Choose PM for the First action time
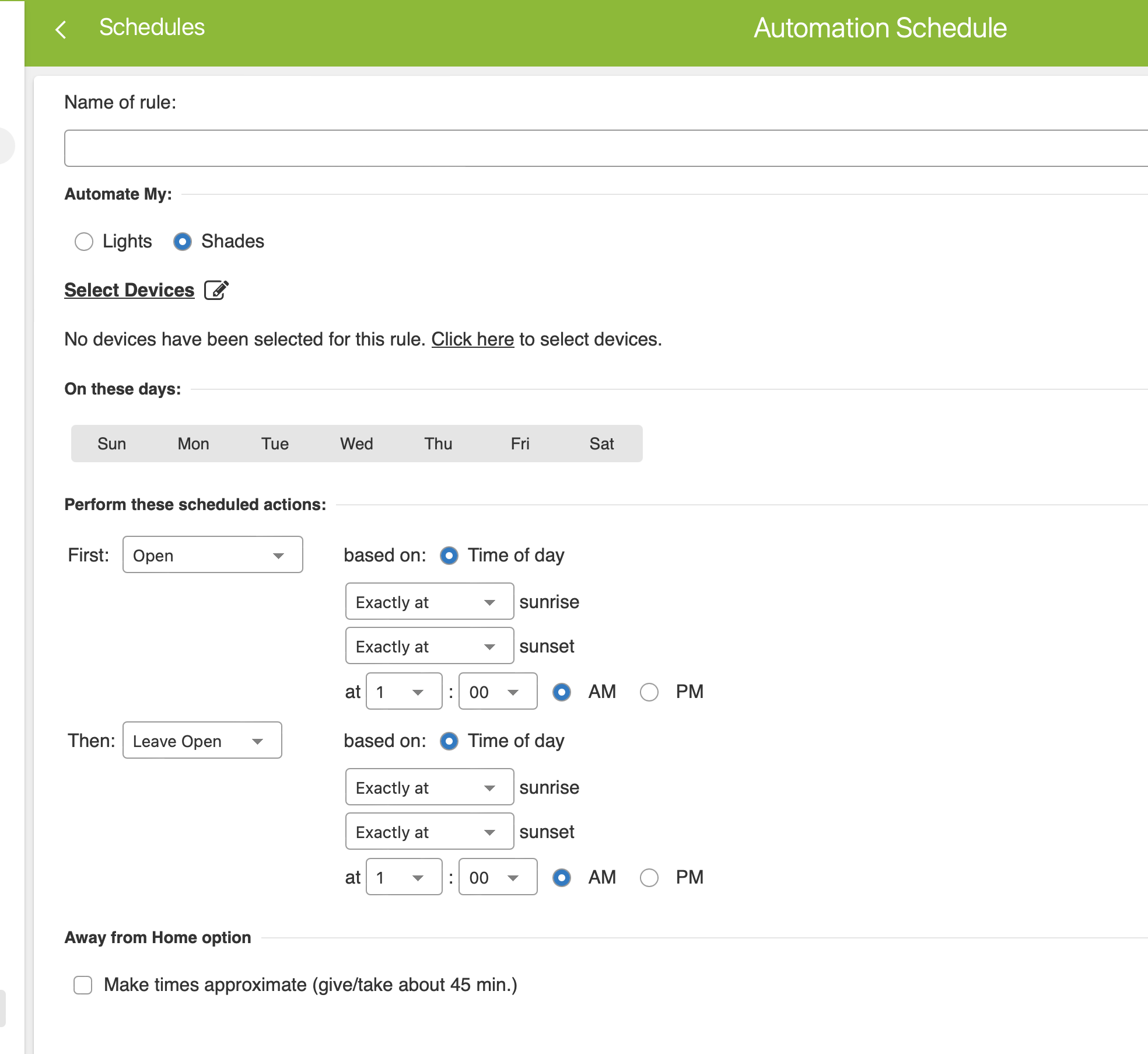This screenshot has width=1148, height=1054. 649,692
